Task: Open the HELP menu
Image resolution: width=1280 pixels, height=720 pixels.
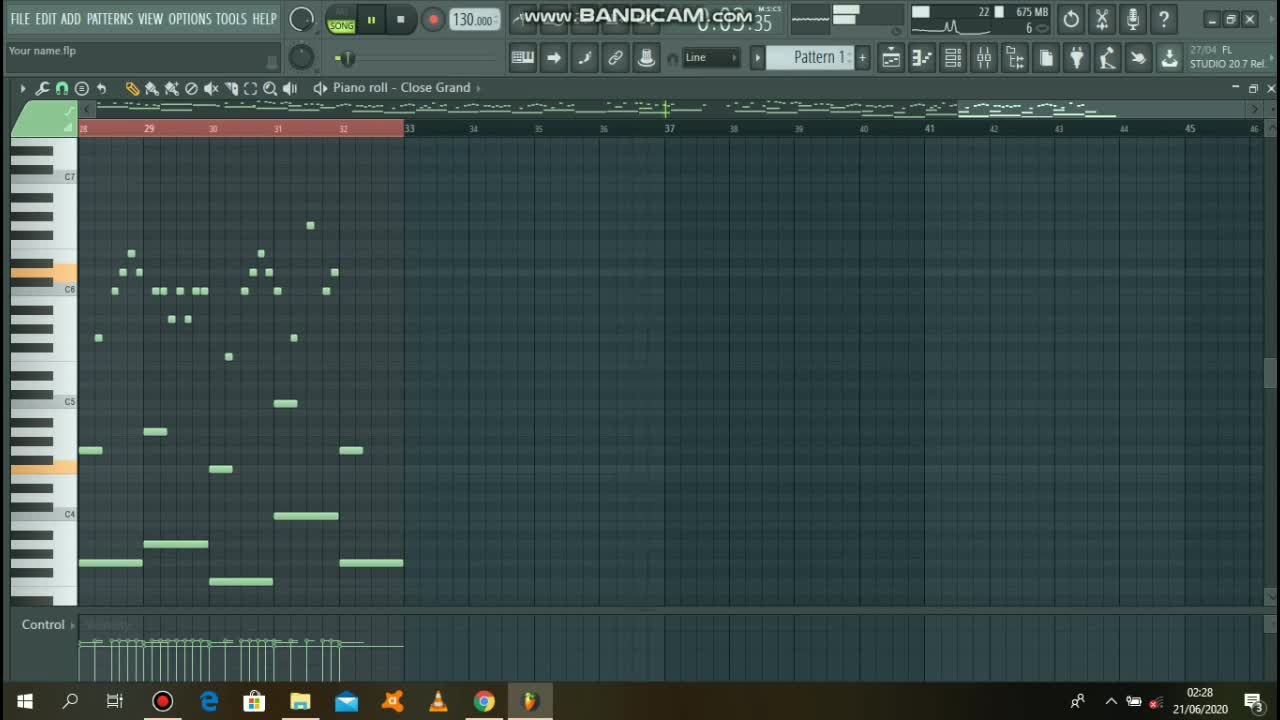Action: pos(264,19)
